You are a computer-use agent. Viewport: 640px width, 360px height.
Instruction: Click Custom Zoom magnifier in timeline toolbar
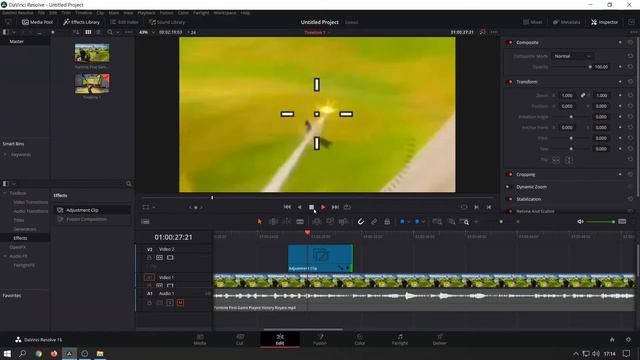pyautogui.click(x=465, y=222)
